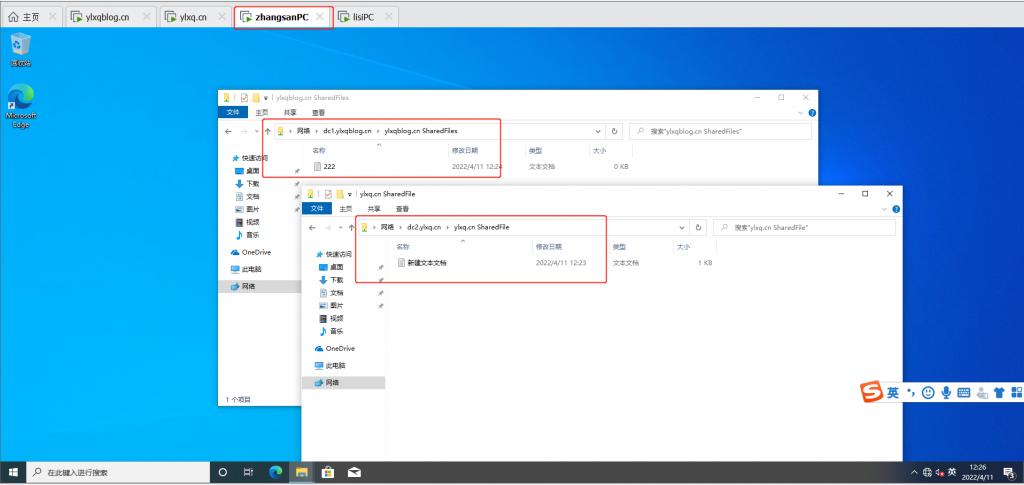Open 此电脑 in ylxq.cn SharedFile sidebar

(x=330, y=365)
